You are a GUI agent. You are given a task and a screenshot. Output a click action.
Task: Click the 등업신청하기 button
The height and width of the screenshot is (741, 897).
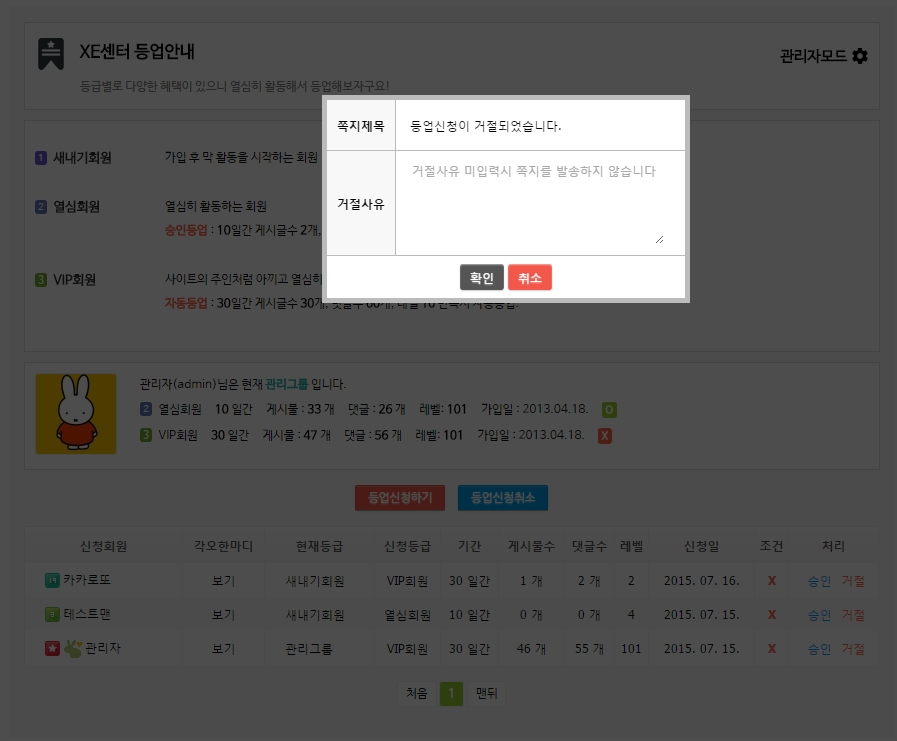400,498
